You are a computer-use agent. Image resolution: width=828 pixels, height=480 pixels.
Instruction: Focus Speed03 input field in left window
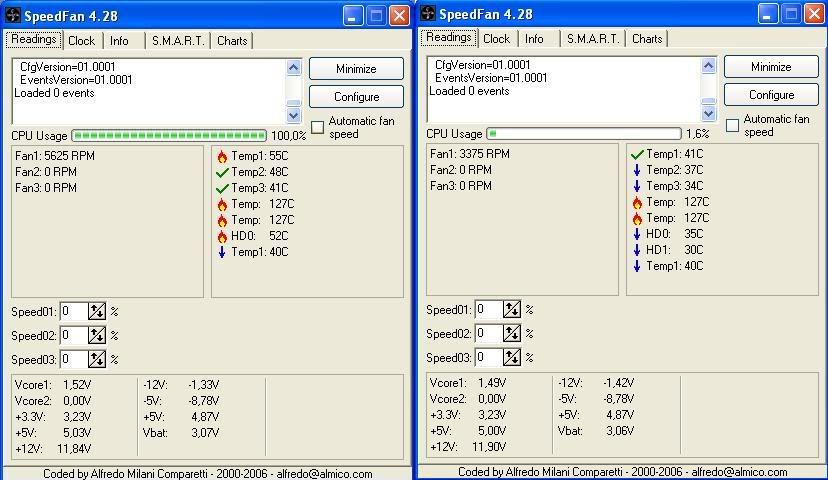(73, 360)
